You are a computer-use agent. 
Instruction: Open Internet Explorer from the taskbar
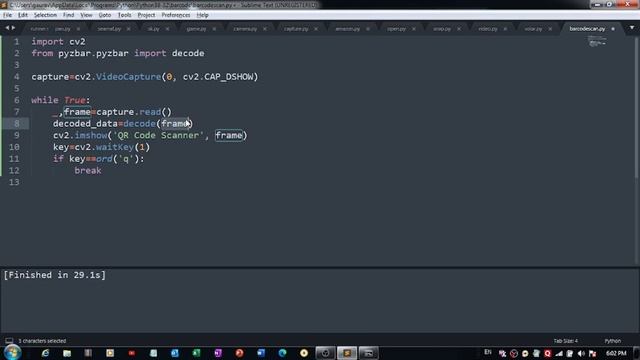pyautogui.click(x=45, y=353)
